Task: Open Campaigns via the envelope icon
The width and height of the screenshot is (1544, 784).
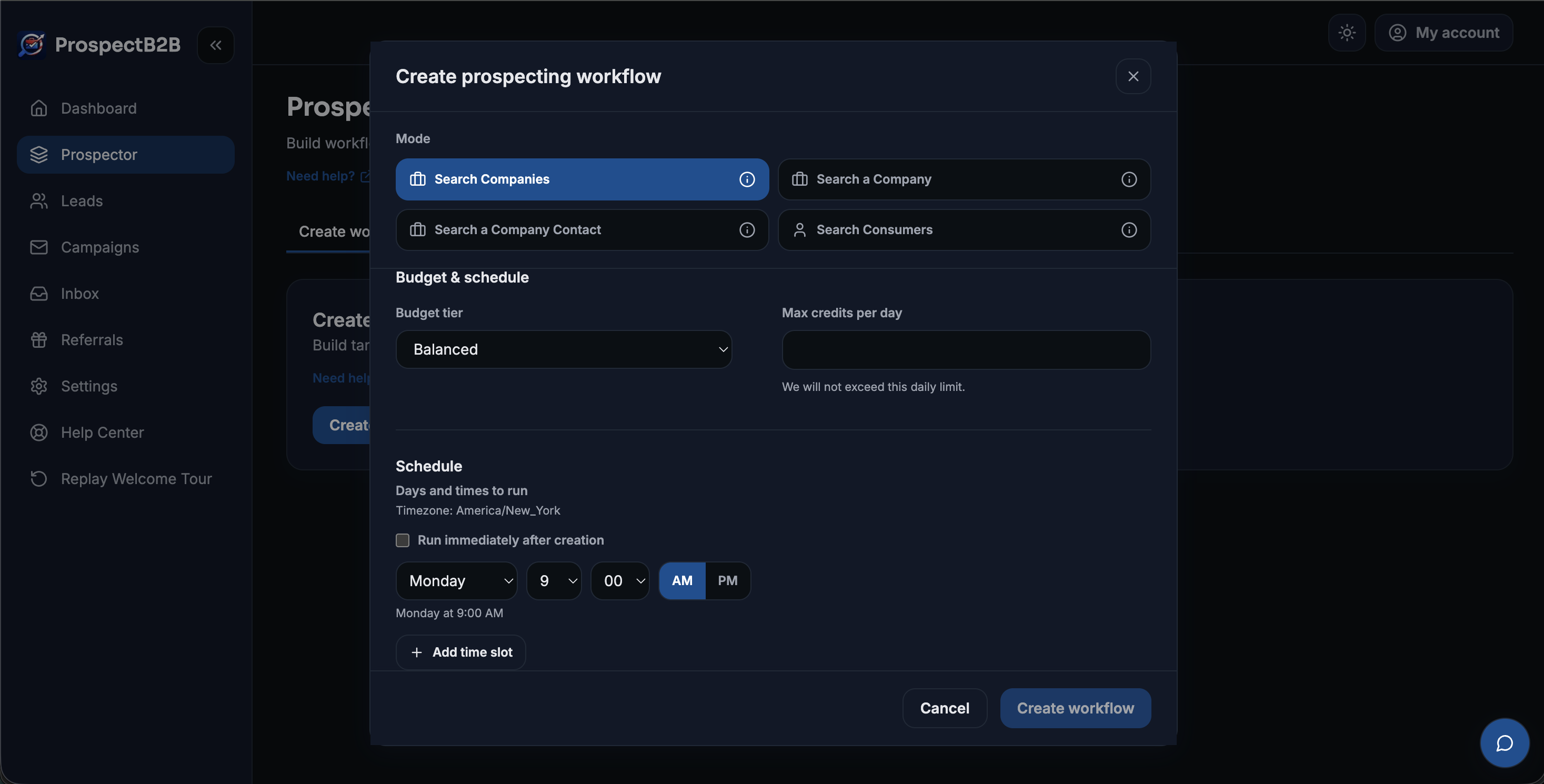Action: click(39, 247)
